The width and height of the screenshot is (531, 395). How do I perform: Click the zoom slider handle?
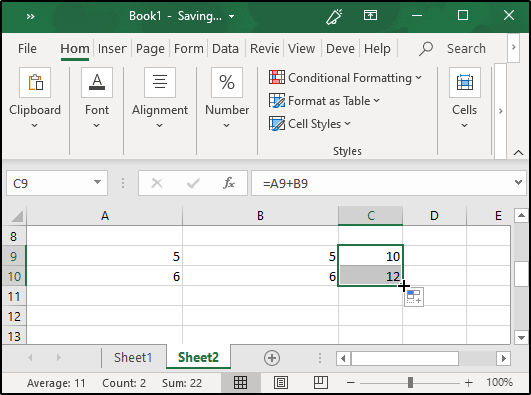coord(410,383)
